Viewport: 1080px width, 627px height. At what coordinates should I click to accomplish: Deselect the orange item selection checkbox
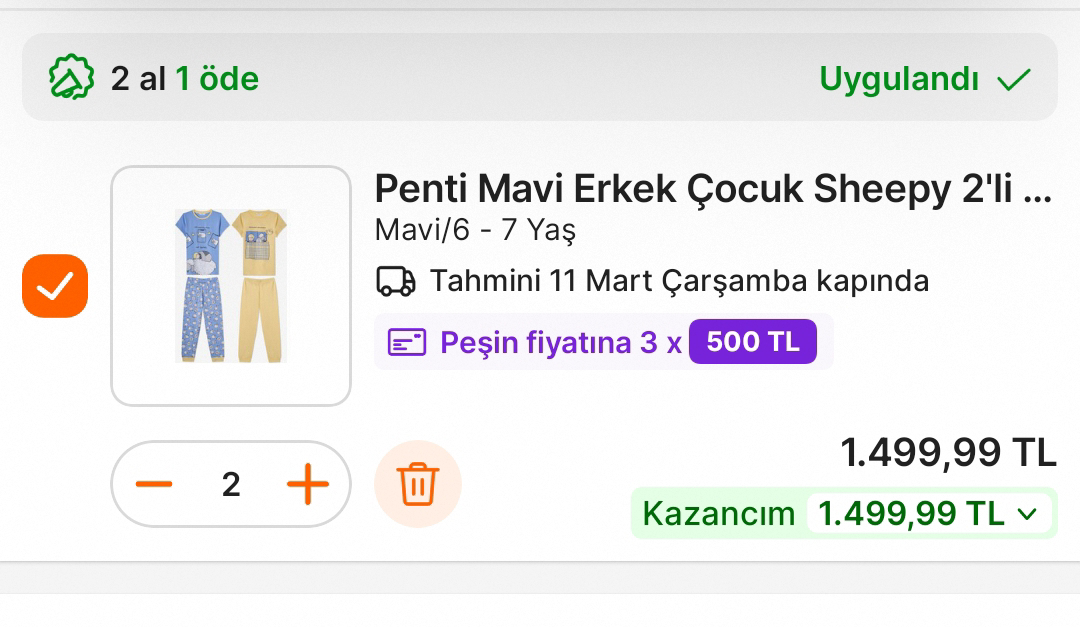pyautogui.click(x=55, y=286)
